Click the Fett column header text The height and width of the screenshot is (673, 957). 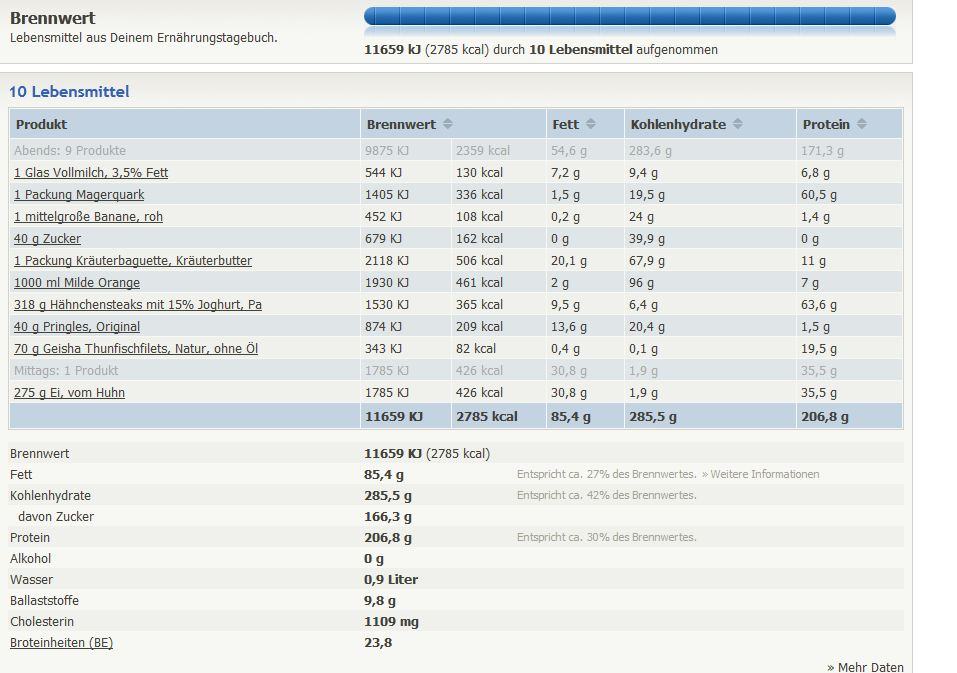tap(565, 124)
